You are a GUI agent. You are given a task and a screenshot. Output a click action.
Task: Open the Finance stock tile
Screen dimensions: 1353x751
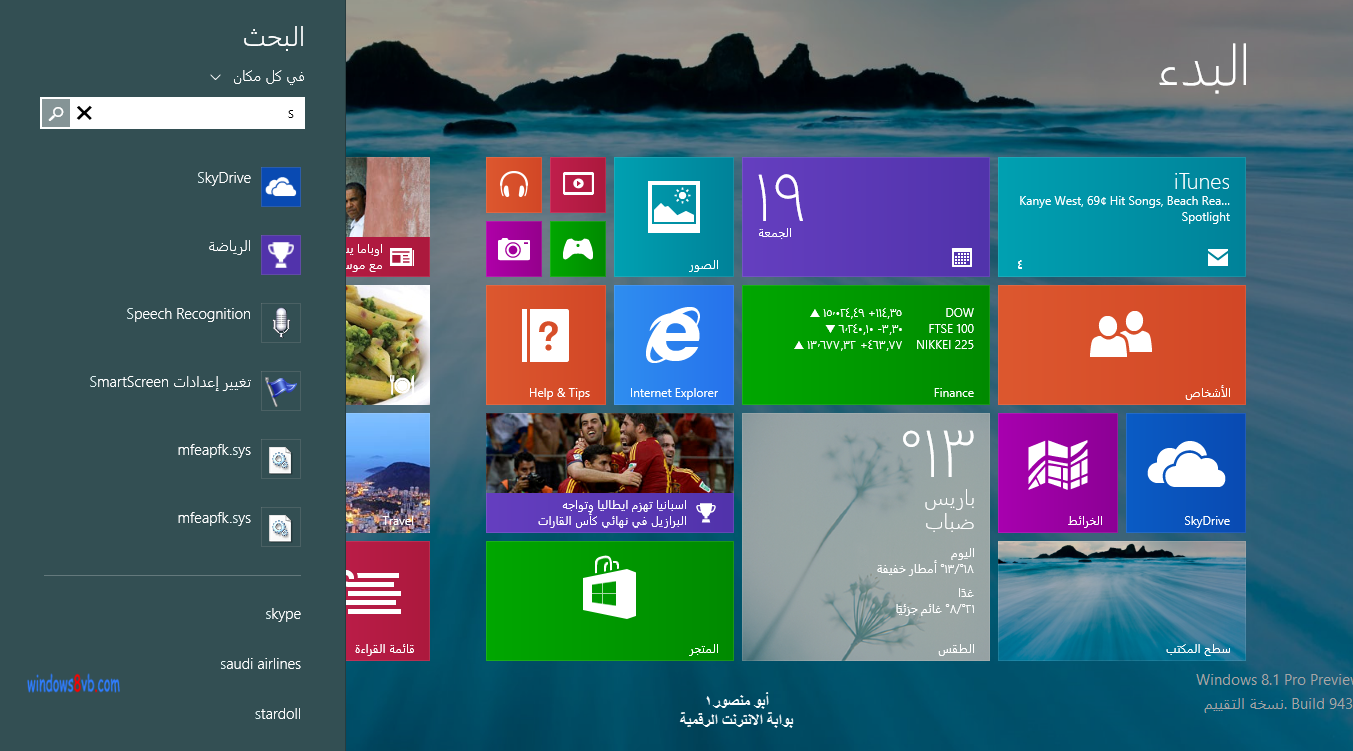tap(865, 345)
